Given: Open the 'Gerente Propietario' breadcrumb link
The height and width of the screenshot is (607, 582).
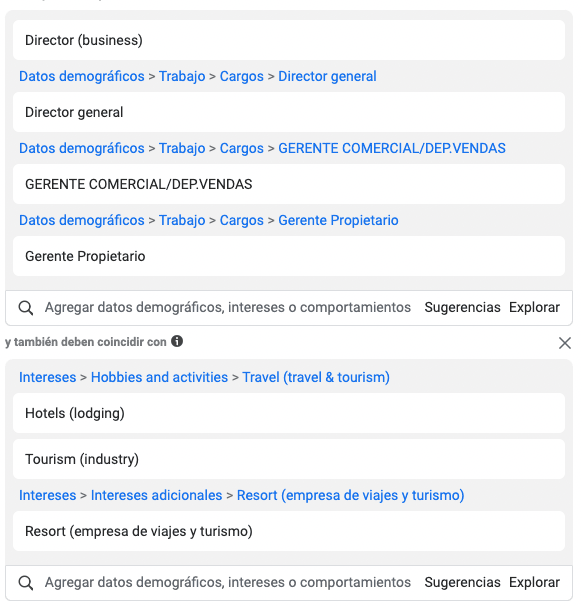Looking at the screenshot, I should pyautogui.click(x=338, y=220).
